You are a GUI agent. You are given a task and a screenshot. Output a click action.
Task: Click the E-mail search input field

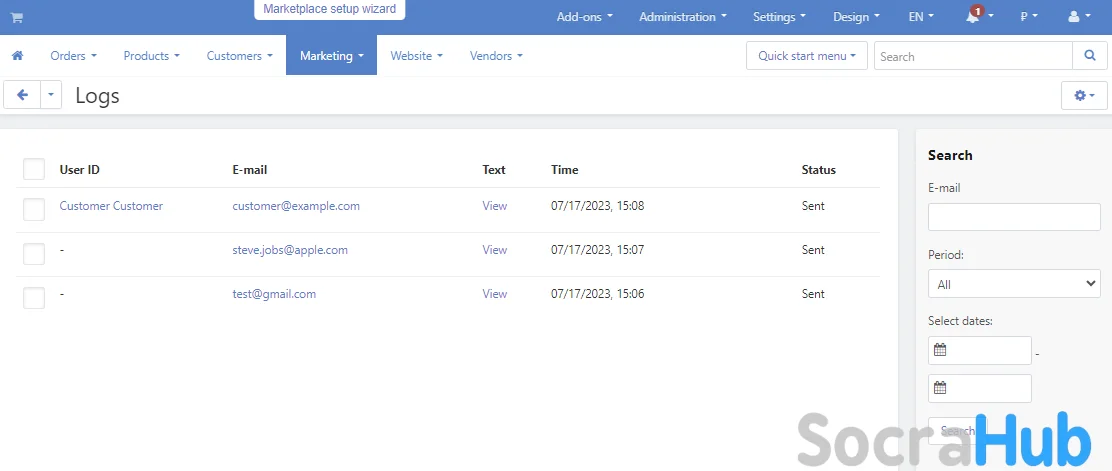[1013, 217]
